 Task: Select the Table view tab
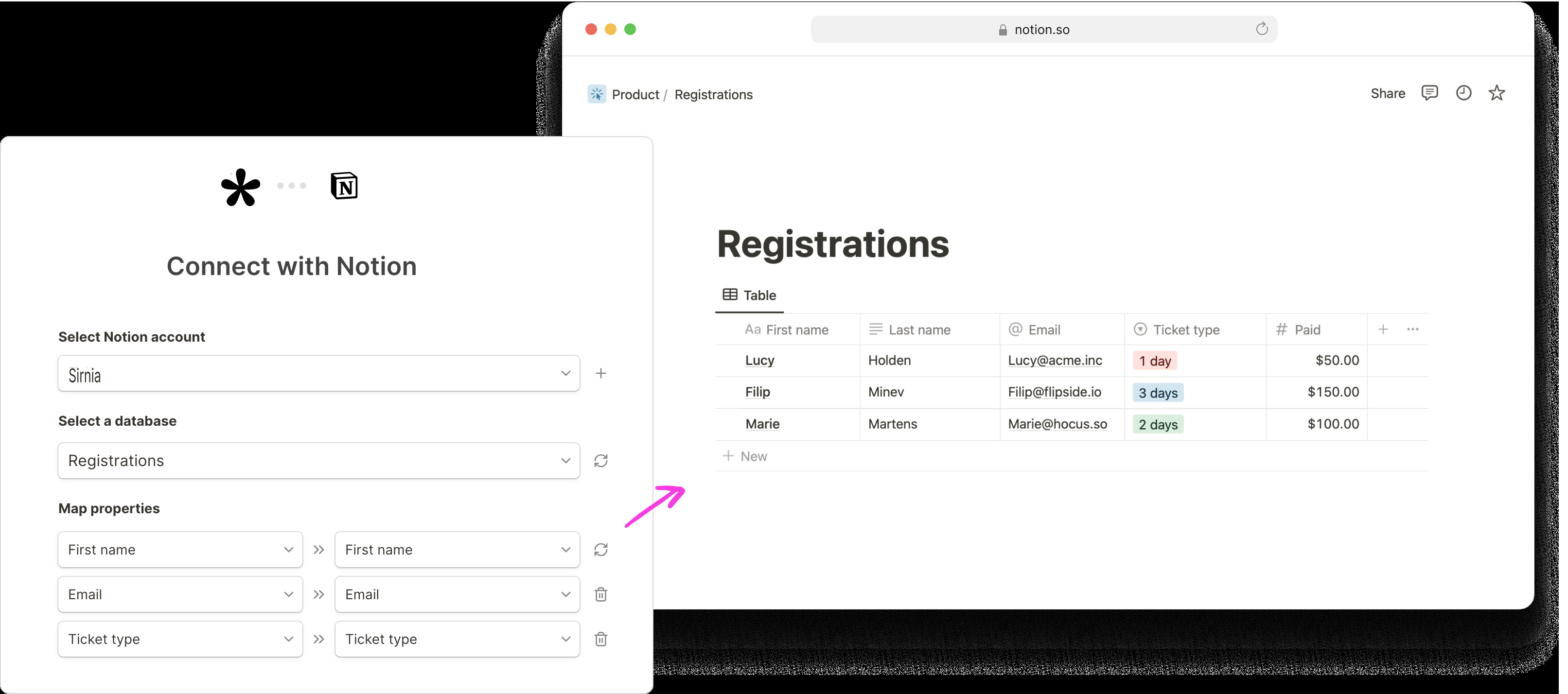[749, 295]
